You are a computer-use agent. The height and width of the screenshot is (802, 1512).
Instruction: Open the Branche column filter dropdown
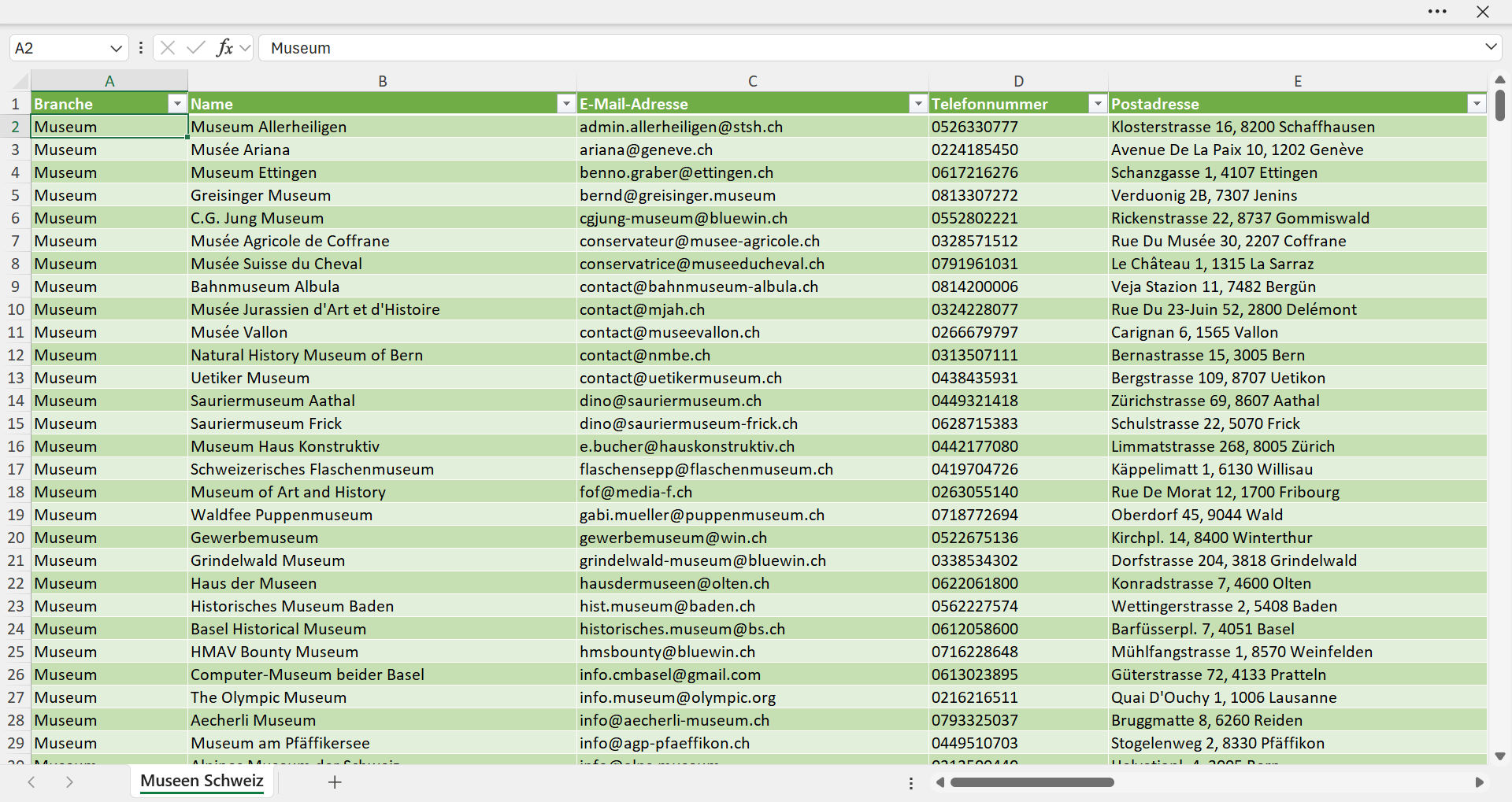[177, 104]
